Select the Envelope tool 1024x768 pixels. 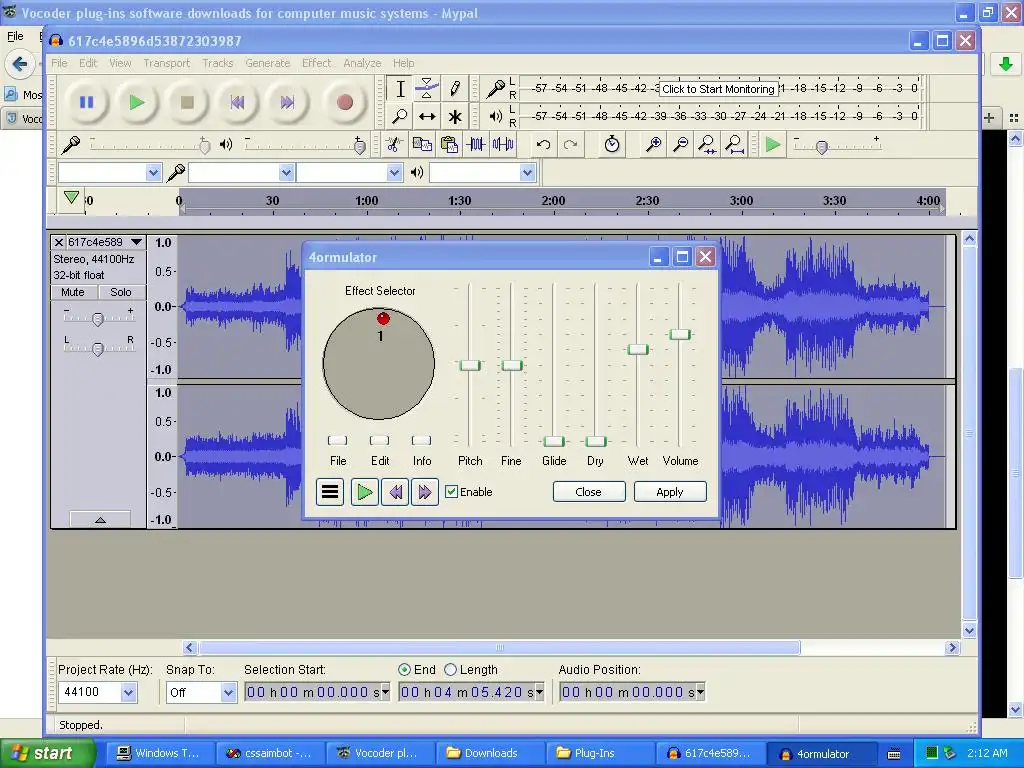click(427, 89)
